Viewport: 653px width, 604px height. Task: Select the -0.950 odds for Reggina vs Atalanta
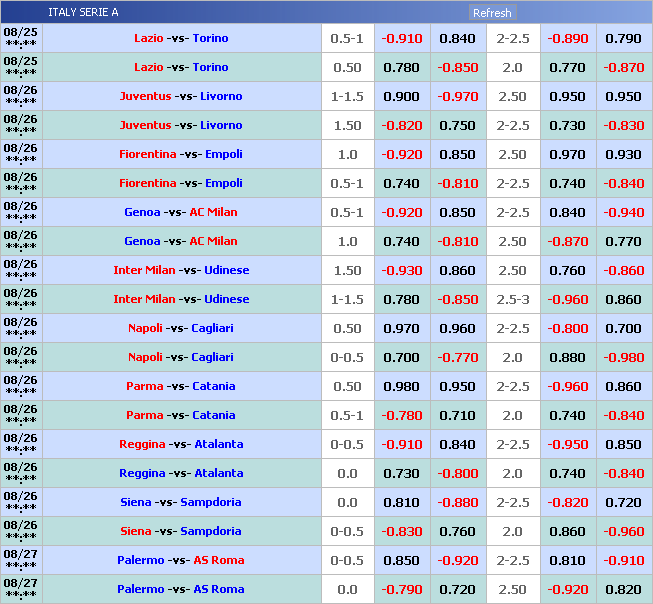567,444
